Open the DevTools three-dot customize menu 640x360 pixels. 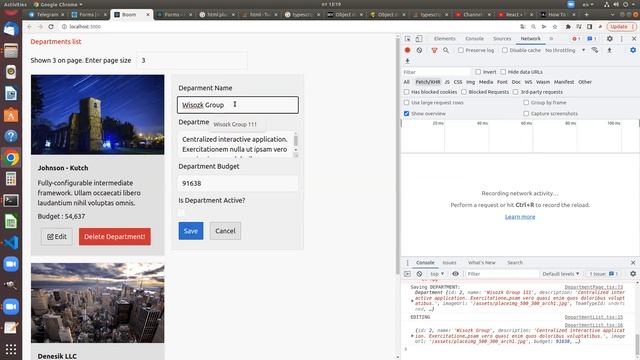[x=622, y=39]
